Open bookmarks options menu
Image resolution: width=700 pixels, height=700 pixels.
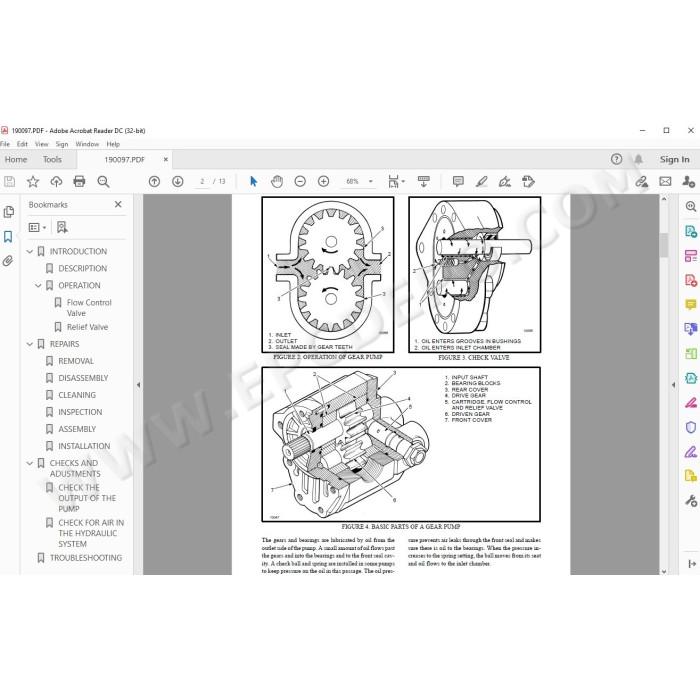click(x=38, y=228)
